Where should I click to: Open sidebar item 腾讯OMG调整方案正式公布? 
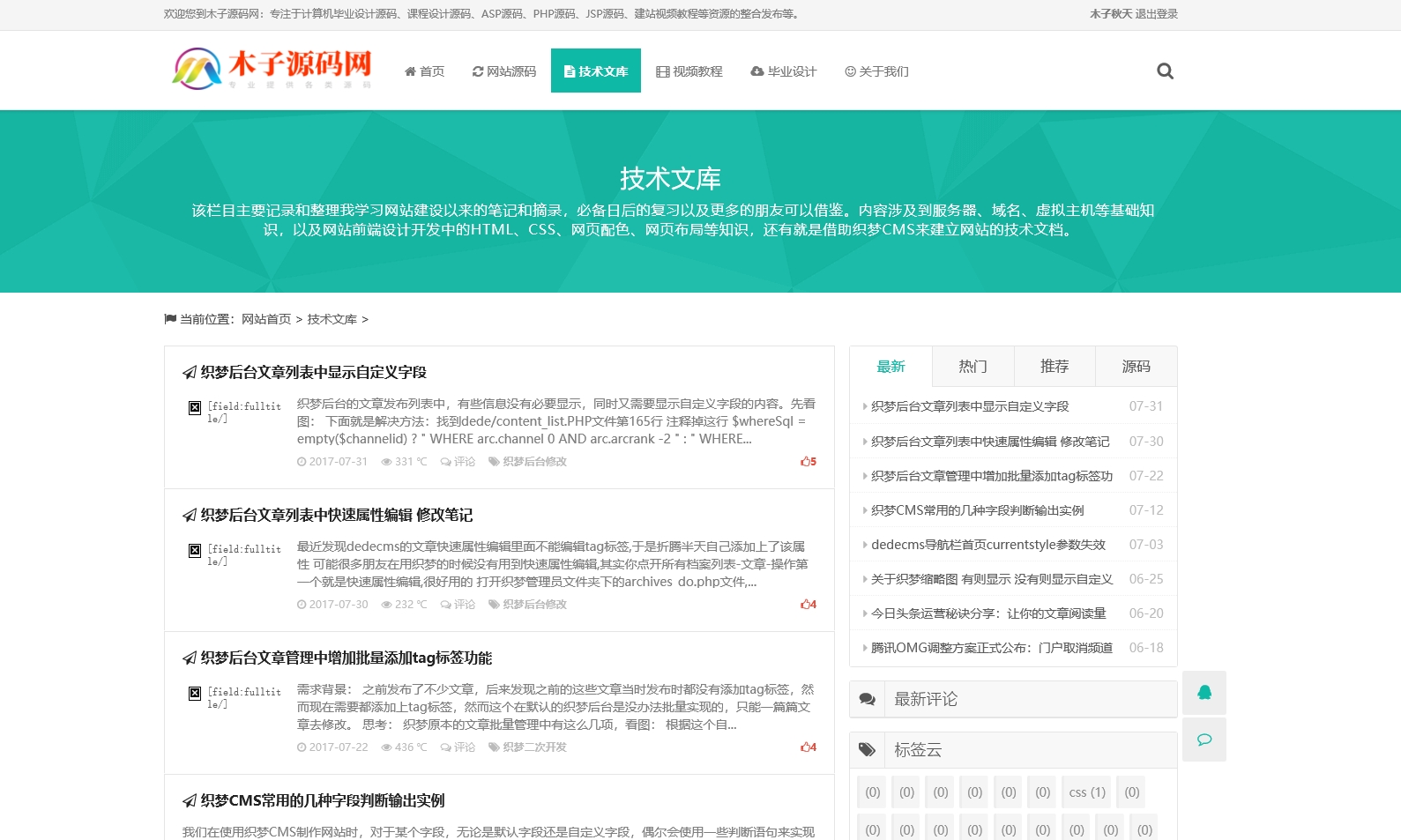[992, 648]
